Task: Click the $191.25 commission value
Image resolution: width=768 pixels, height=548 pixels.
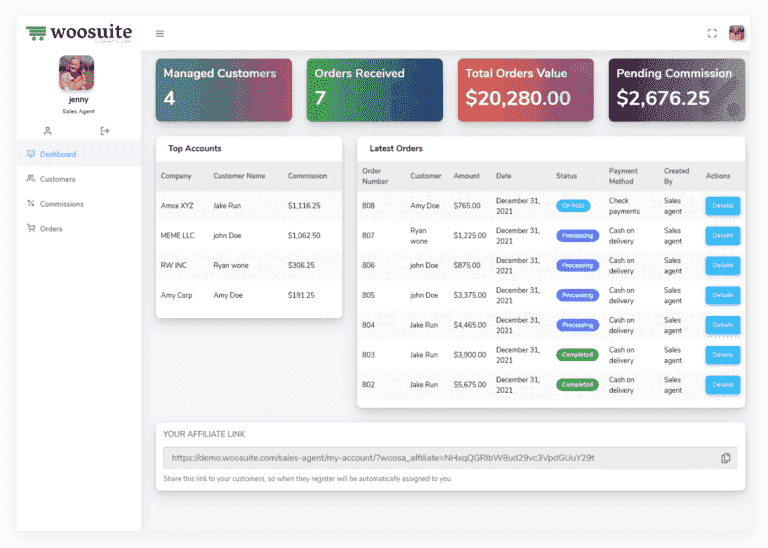Action: tap(301, 295)
